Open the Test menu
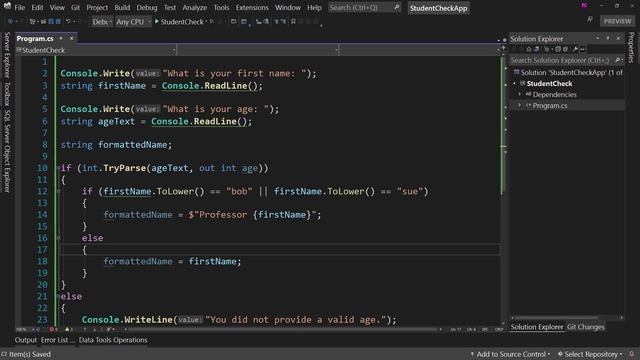The image size is (640, 360). [170, 7]
